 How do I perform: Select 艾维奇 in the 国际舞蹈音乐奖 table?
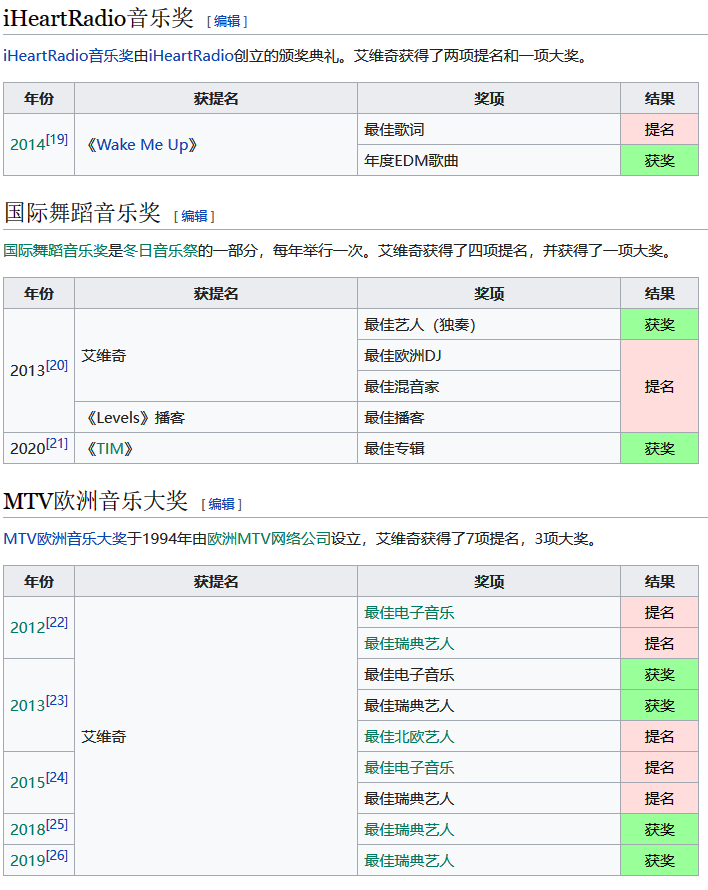click(216, 355)
